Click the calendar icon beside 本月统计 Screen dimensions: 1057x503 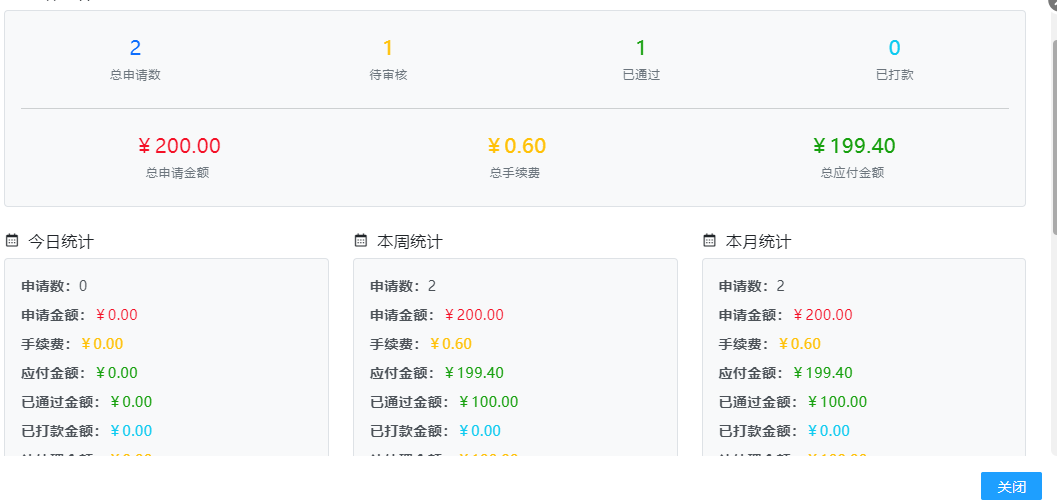[x=710, y=241]
